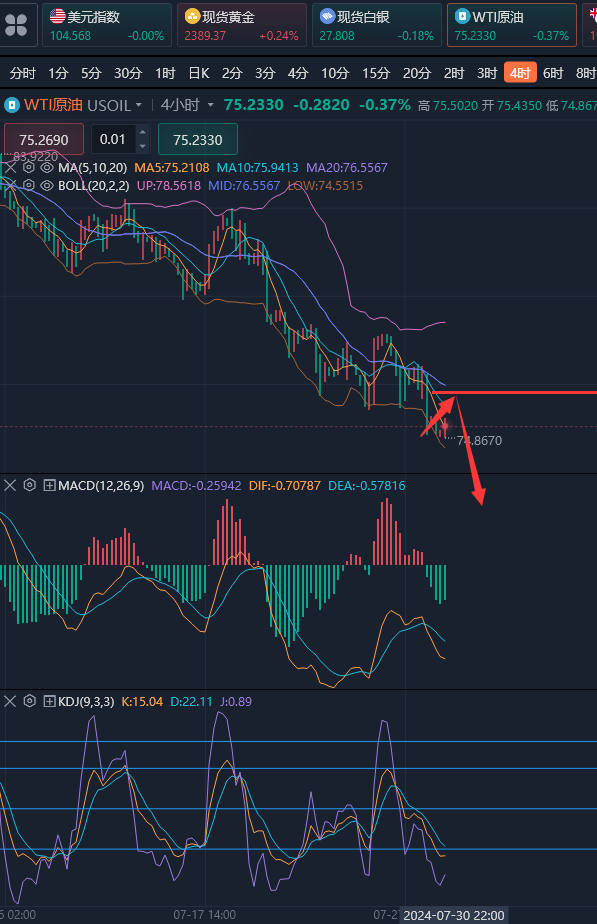Remove the KDJ indicator with X
This screenshot has height=924, width=597.
pyautogui.click(x=10, y=701)
